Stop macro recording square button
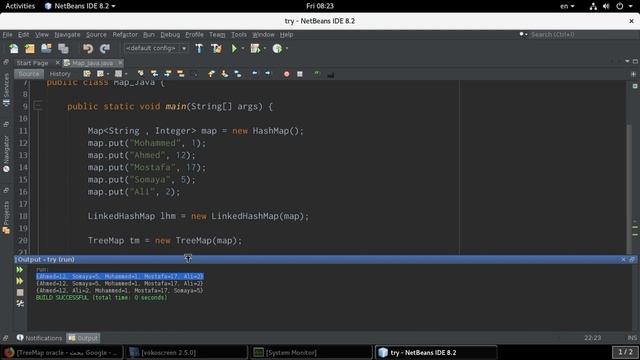 pyautogui.click(x=300, y=74)
